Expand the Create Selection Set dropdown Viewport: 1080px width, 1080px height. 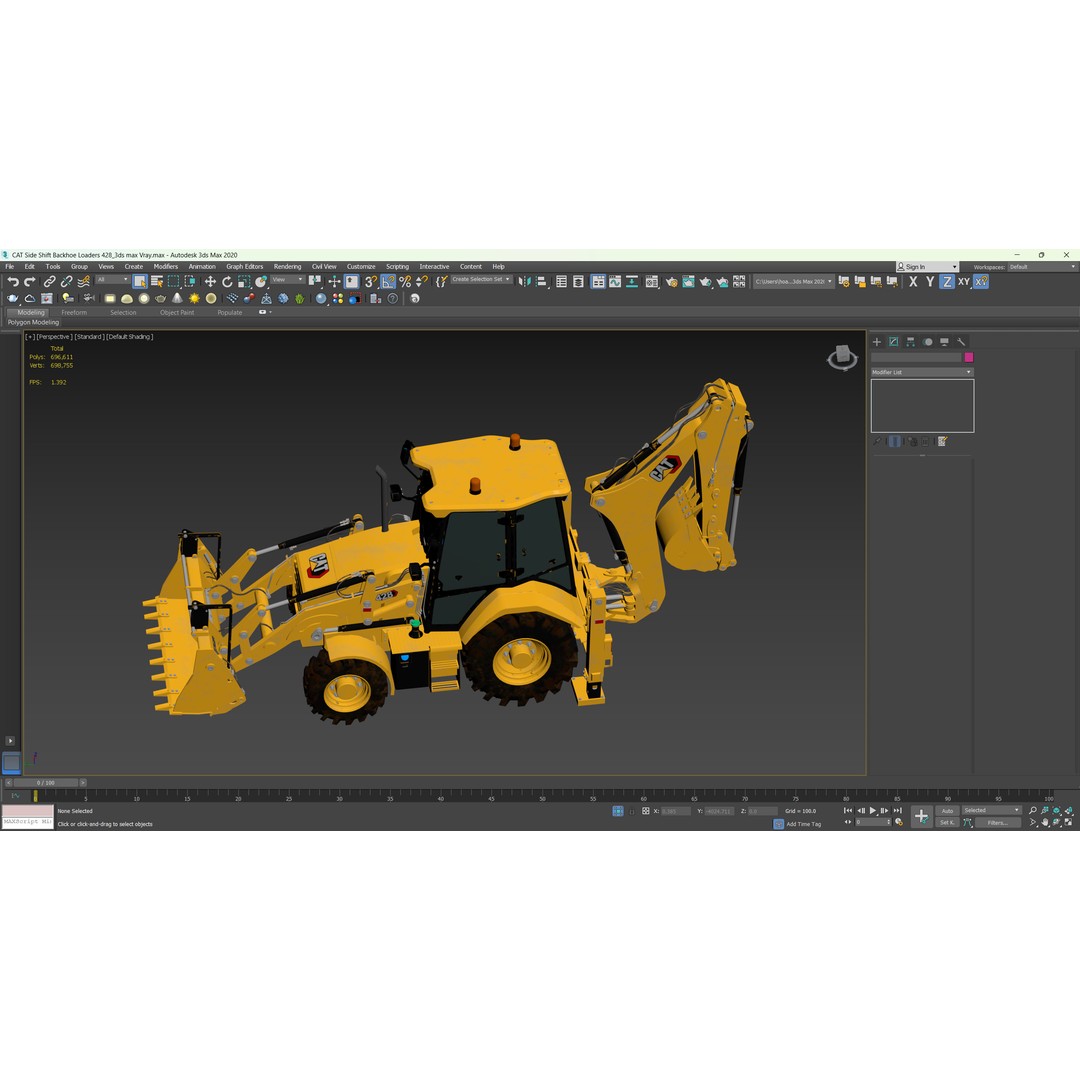[x=508, y=280]
